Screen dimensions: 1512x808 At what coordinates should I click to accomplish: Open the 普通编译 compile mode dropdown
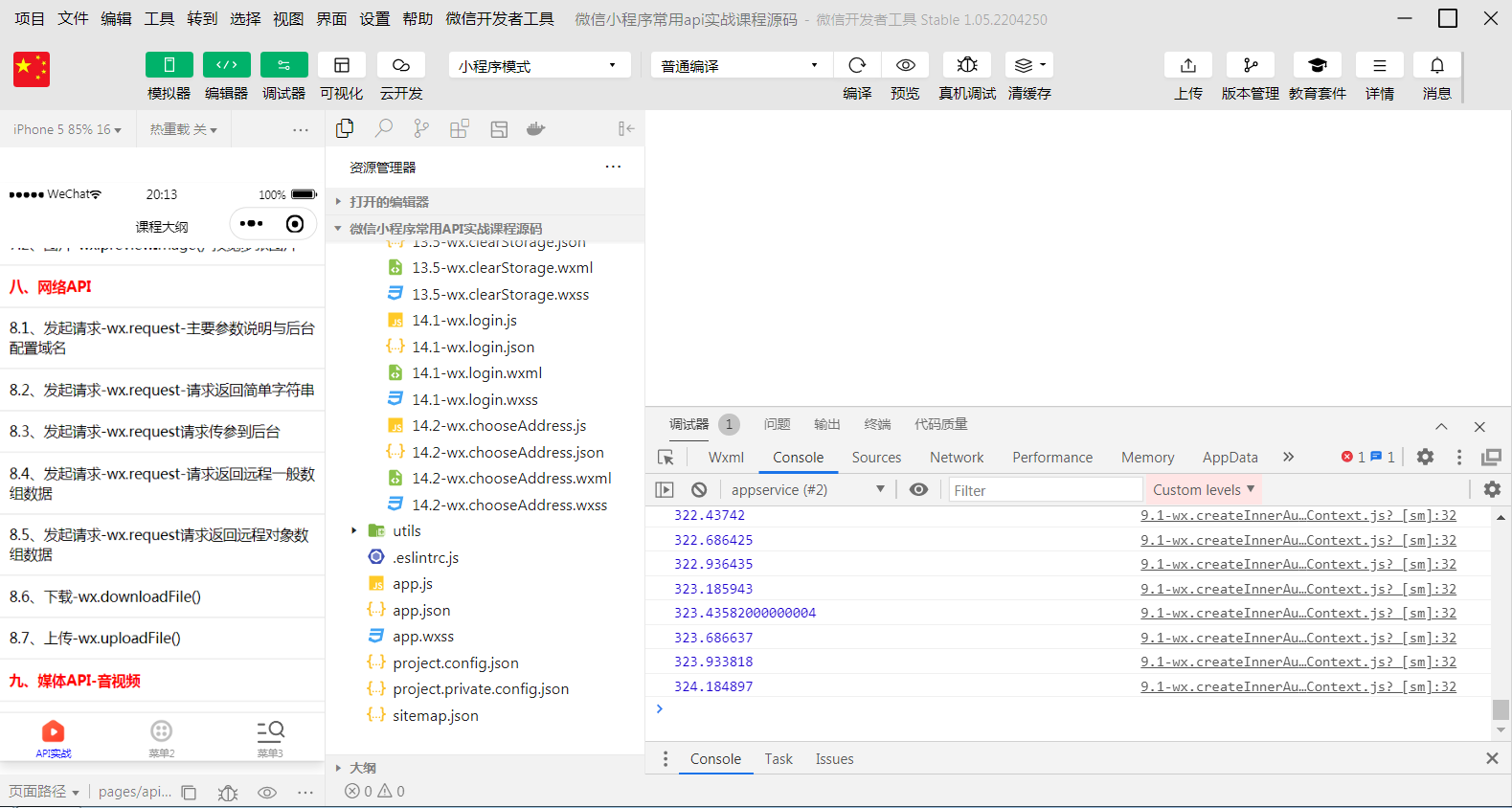(740, 65)
